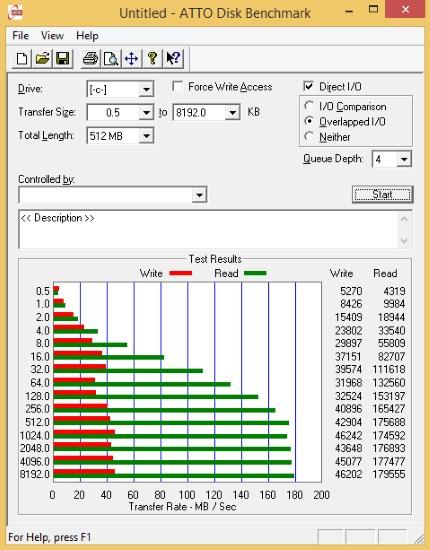Click inside the Description text box
Screen dimensions: 430x550
(208, 229)
